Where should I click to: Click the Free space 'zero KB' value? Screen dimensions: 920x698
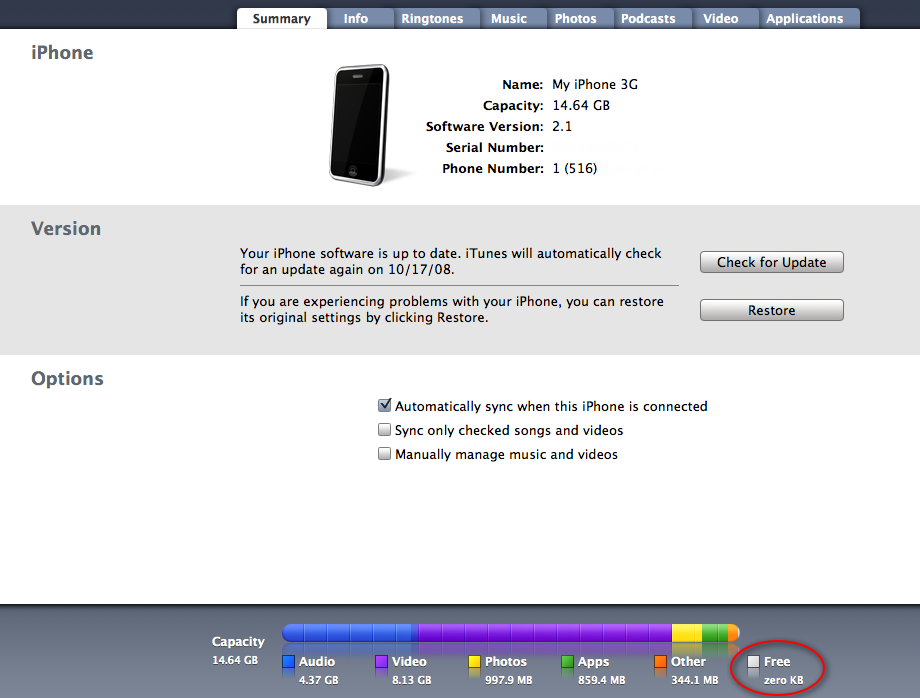point(784,680)
